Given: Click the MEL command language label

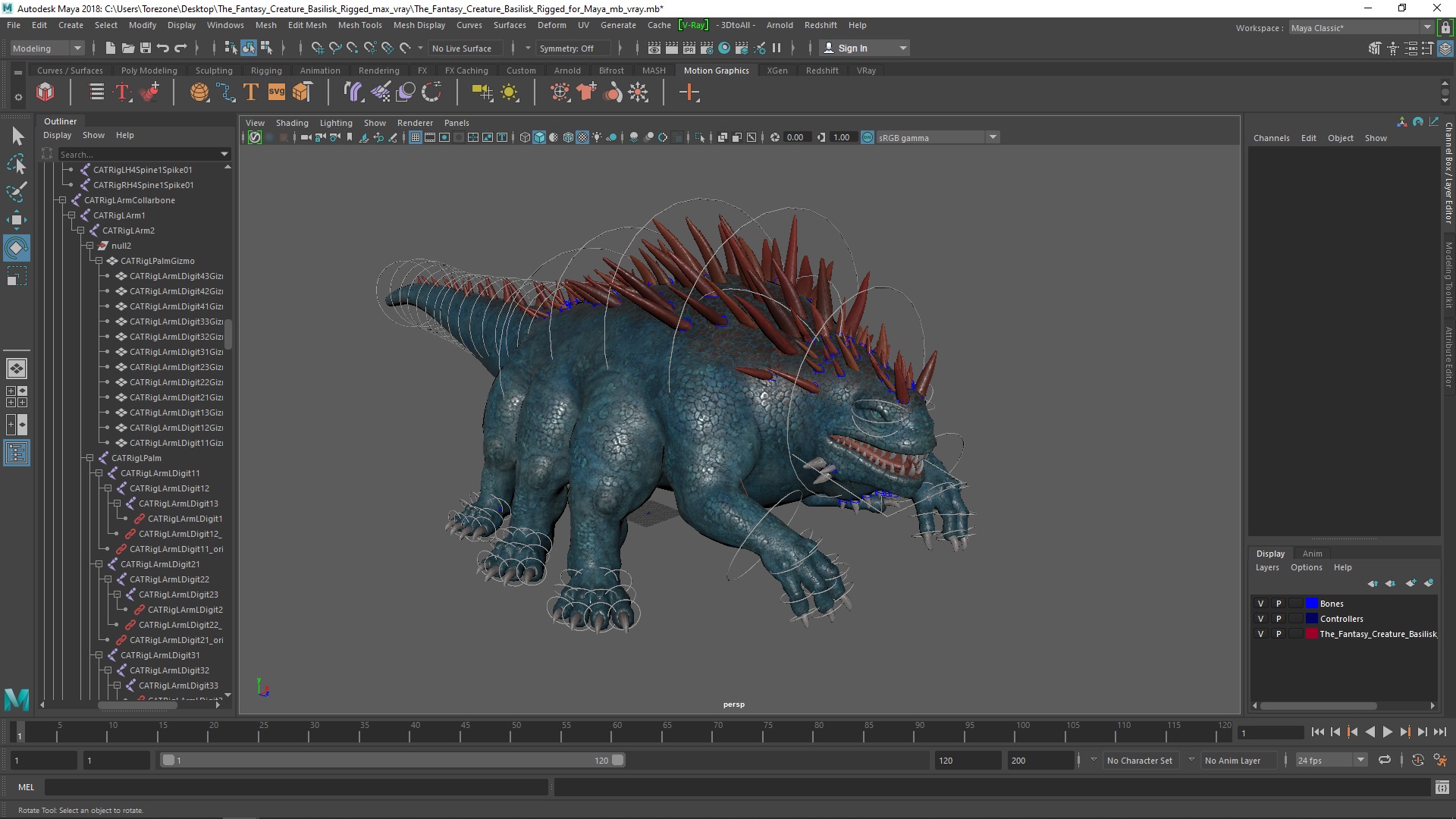Looking at the screenshot, I should [x=27, y=787].
